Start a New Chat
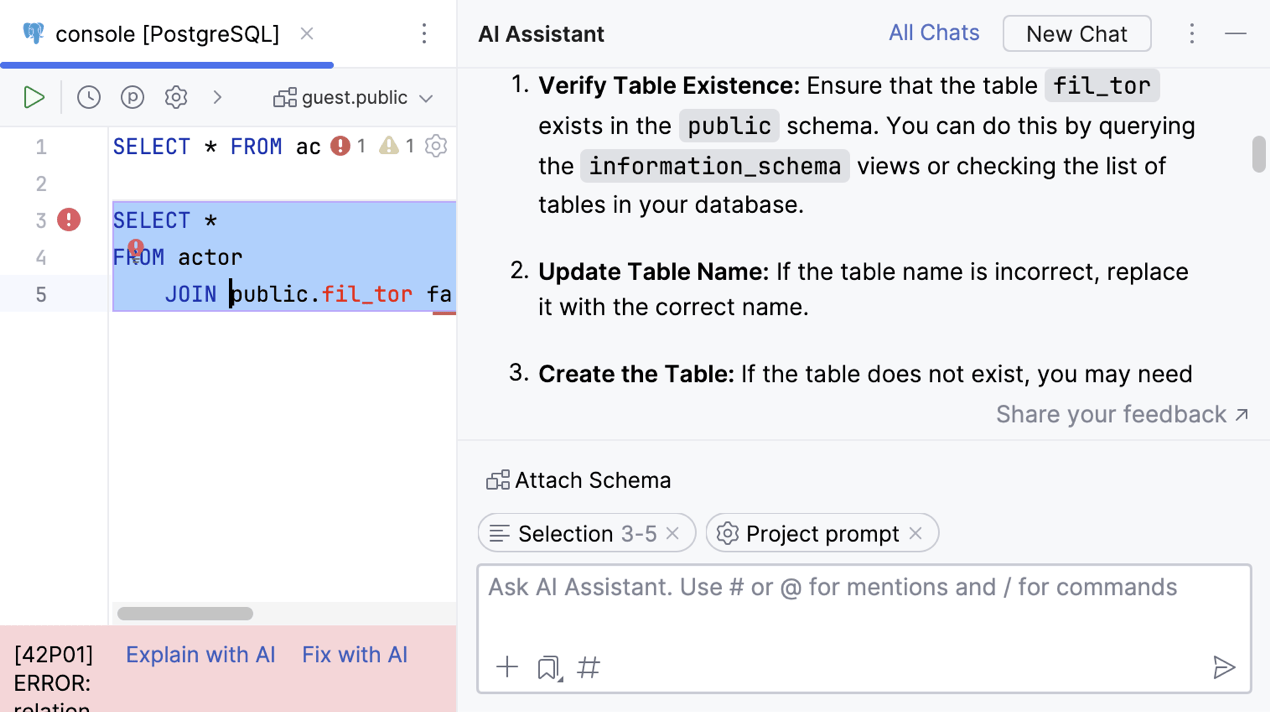Screen dimensions: 1270x712 coord(1076,34)
